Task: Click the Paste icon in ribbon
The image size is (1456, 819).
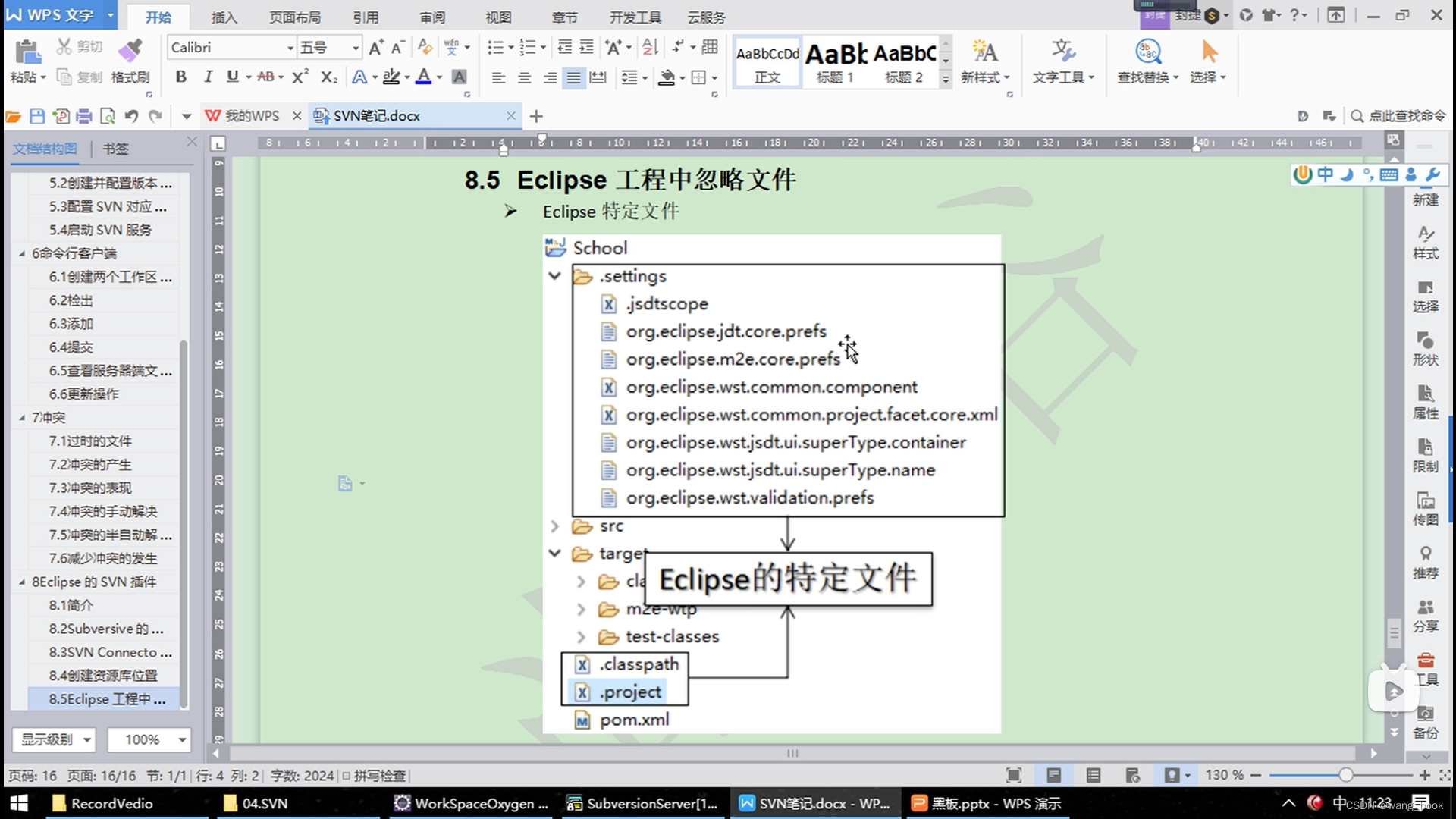Action: [x=27, y=53]
